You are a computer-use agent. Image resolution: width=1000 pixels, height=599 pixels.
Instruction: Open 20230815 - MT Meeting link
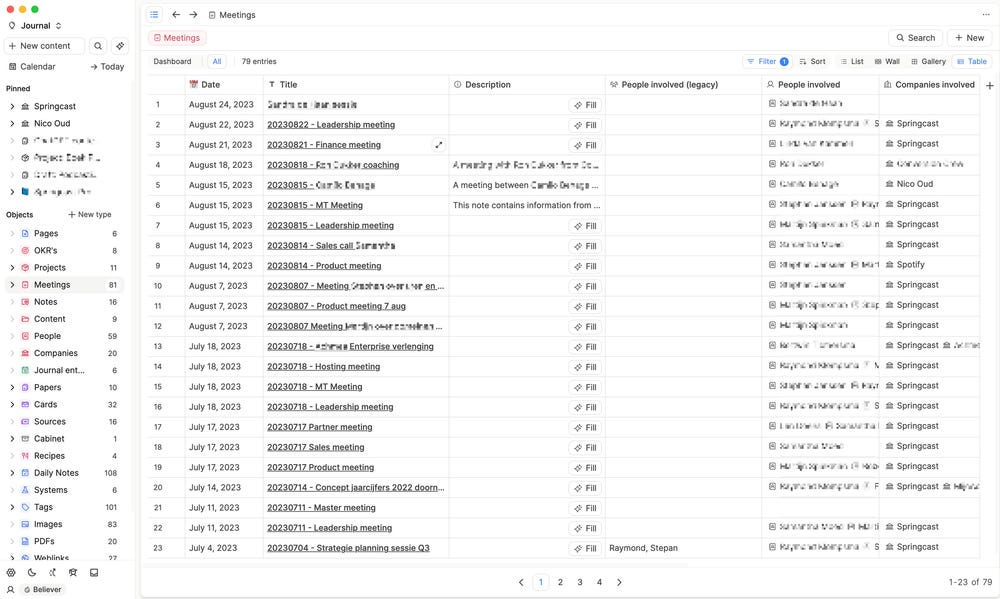(315, 205)
